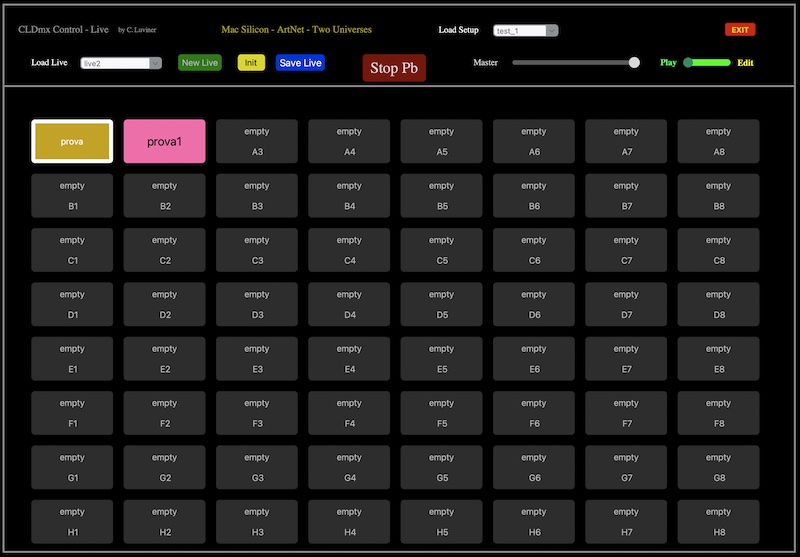Select empty pad H6
This screenshot has height=557, width=800.
pos(534,522)
